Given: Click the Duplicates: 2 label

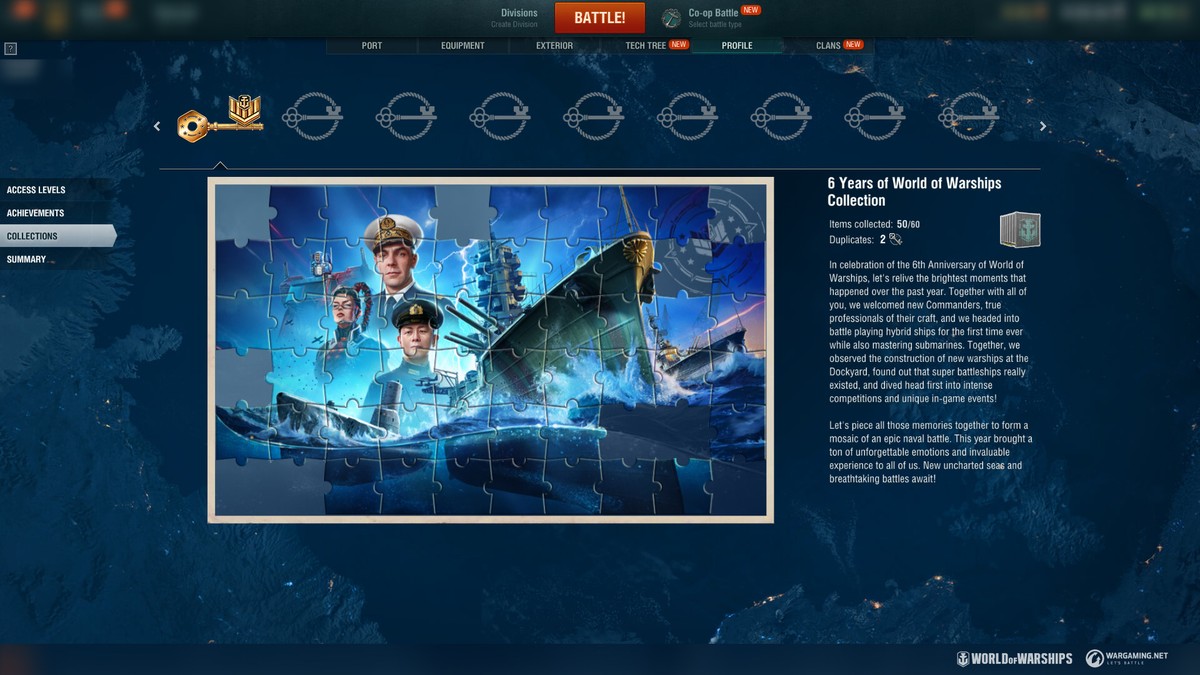Looking at the screenshot, I should pyautogui.click(x=858, y=240).
